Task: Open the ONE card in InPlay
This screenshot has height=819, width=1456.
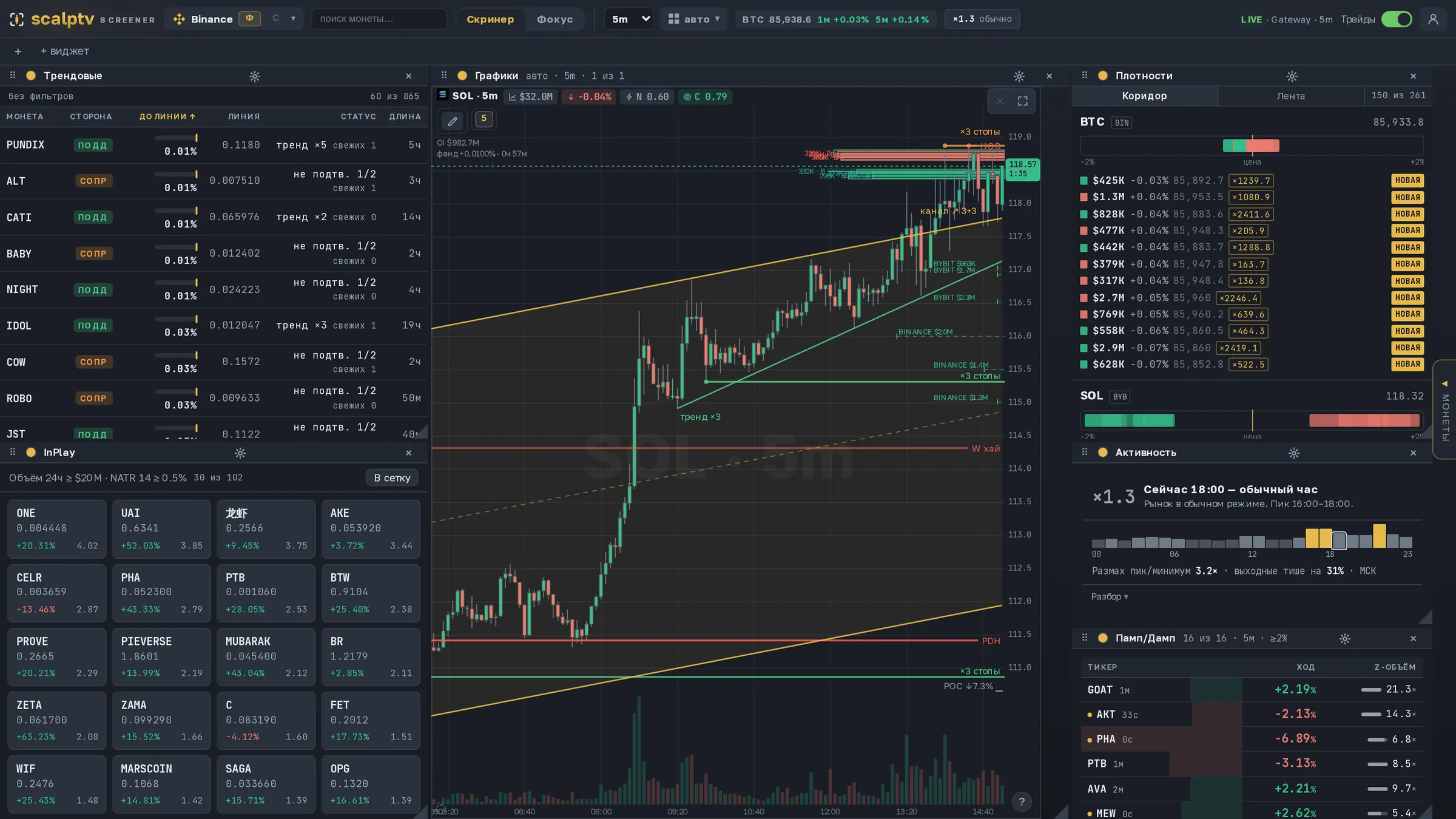Action: pos(57,529)
